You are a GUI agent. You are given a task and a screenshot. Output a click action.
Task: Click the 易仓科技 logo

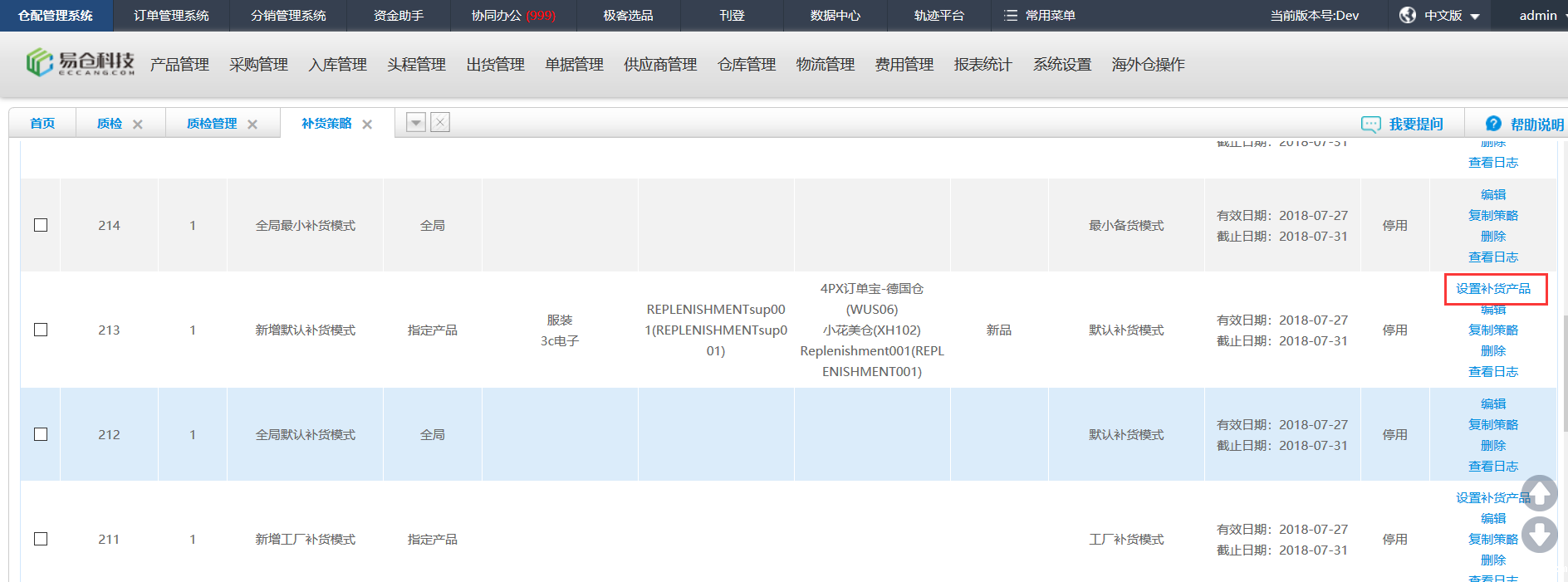tap(80, 63)
